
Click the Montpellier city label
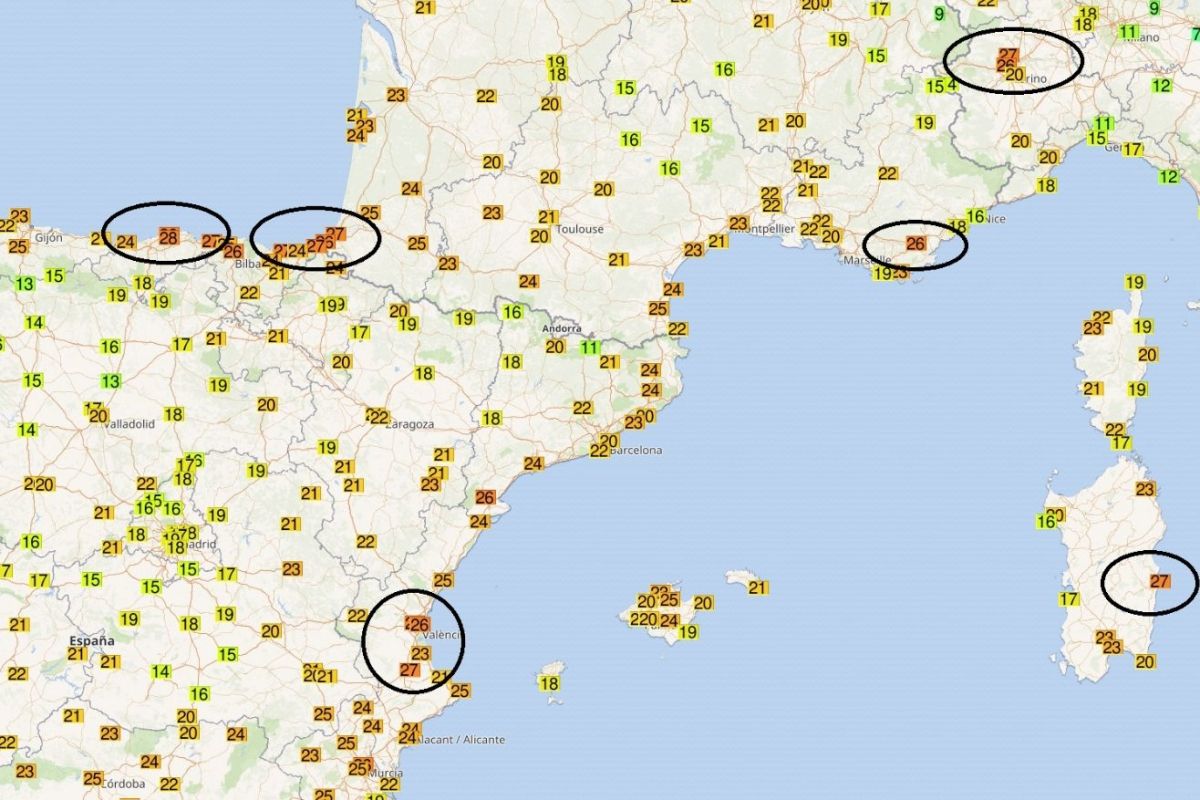768,229
